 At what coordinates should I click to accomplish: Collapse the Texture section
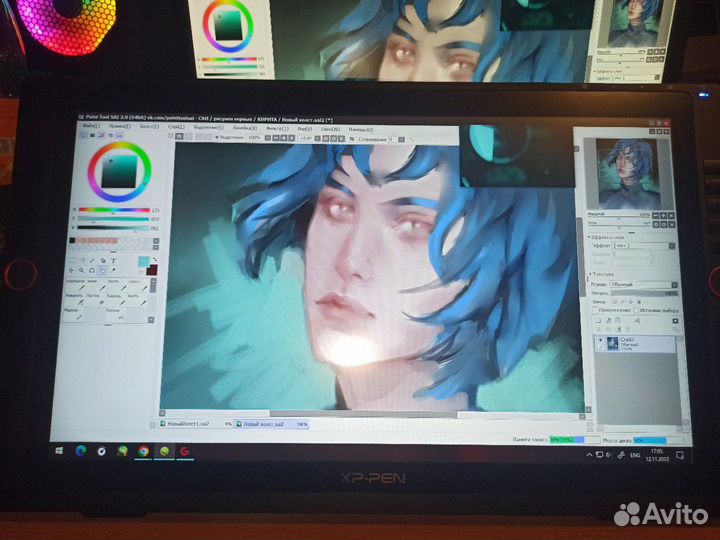591,274
